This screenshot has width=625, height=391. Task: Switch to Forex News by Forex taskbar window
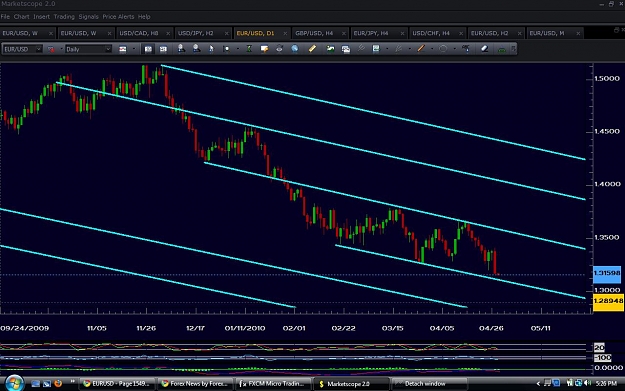[x=195, y=384]
